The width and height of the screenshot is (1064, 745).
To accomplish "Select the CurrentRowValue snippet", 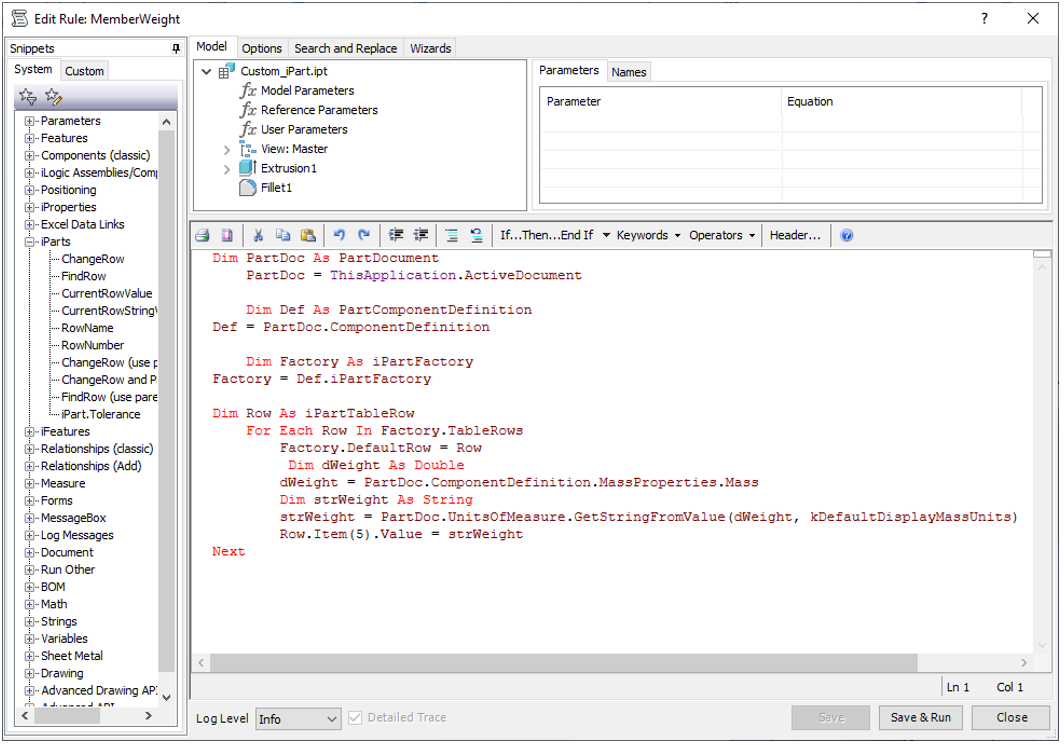I will 107,294.
